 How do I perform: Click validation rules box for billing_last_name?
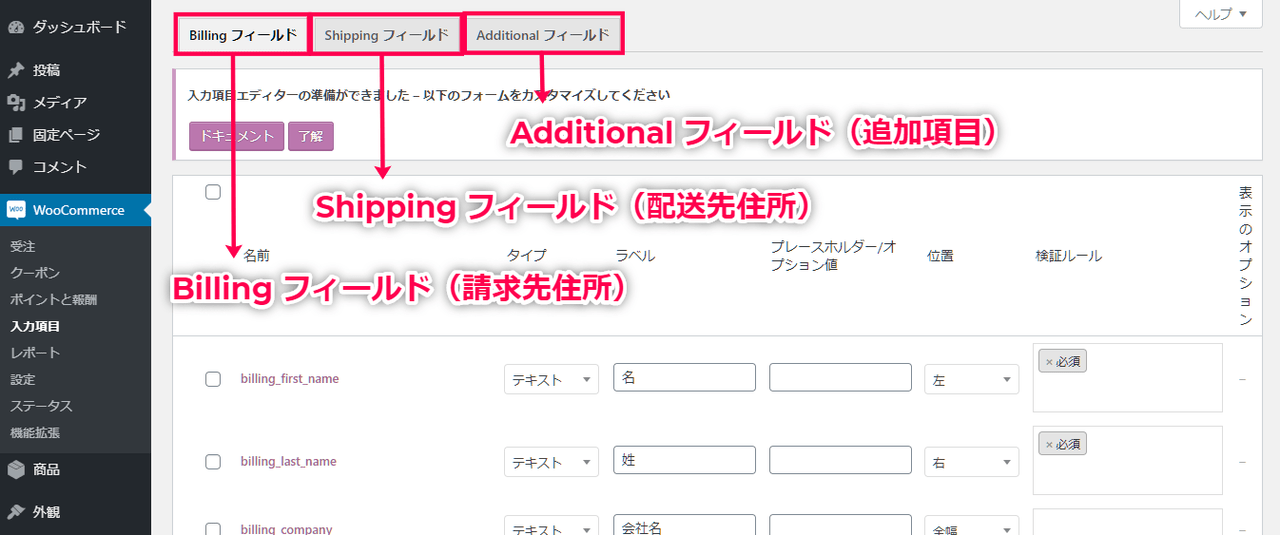tap(1128, 460)
